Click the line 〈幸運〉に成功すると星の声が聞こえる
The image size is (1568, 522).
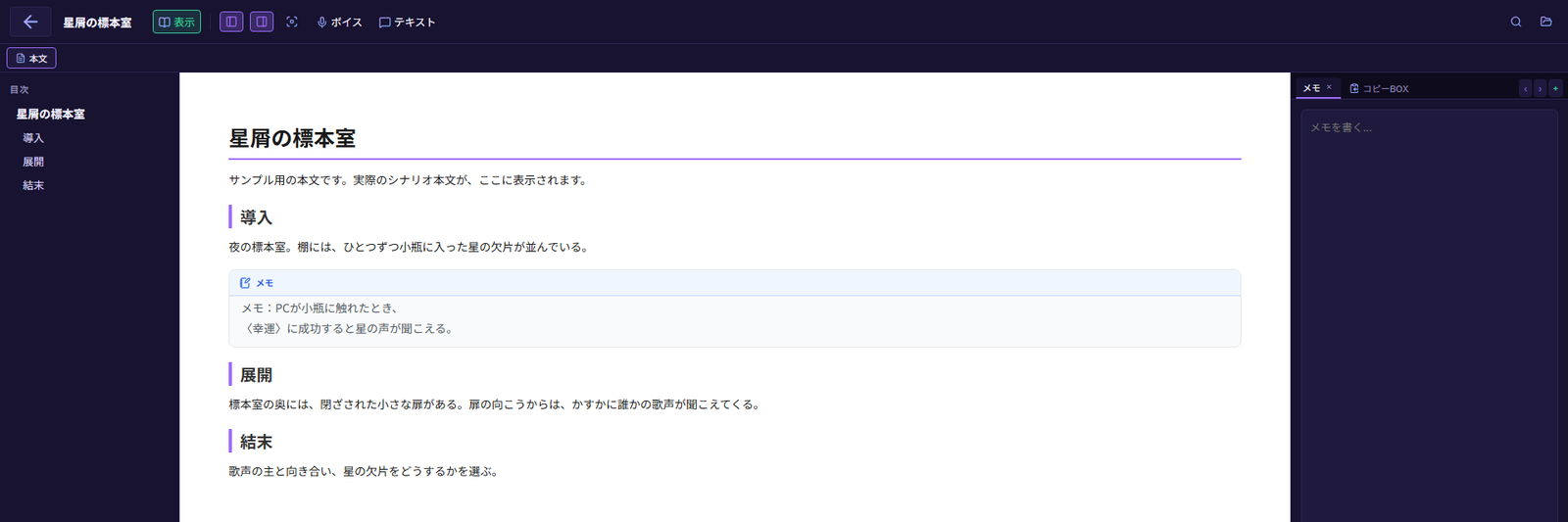(x=348, y=328)
